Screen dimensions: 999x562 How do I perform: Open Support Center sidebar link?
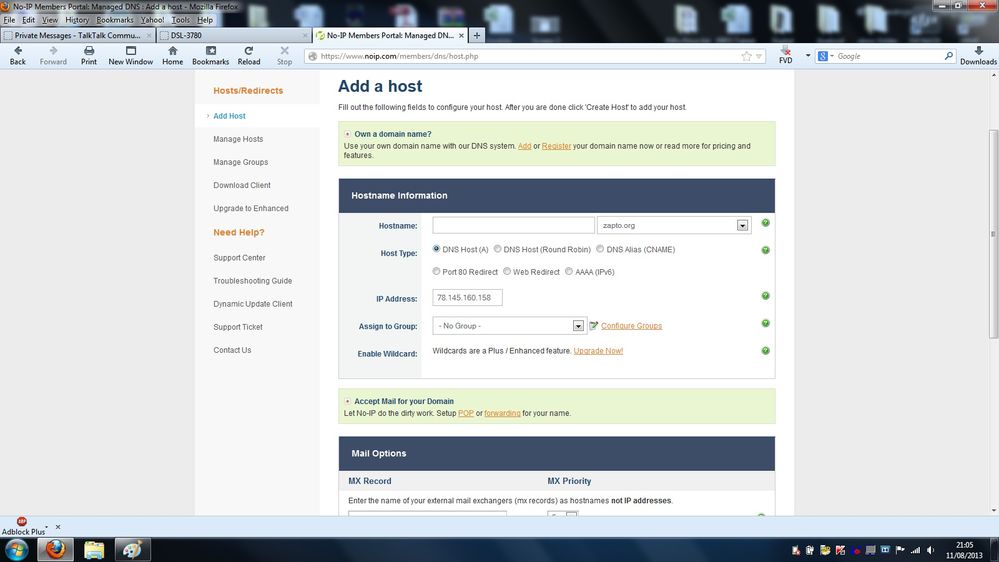pos(239,257)
